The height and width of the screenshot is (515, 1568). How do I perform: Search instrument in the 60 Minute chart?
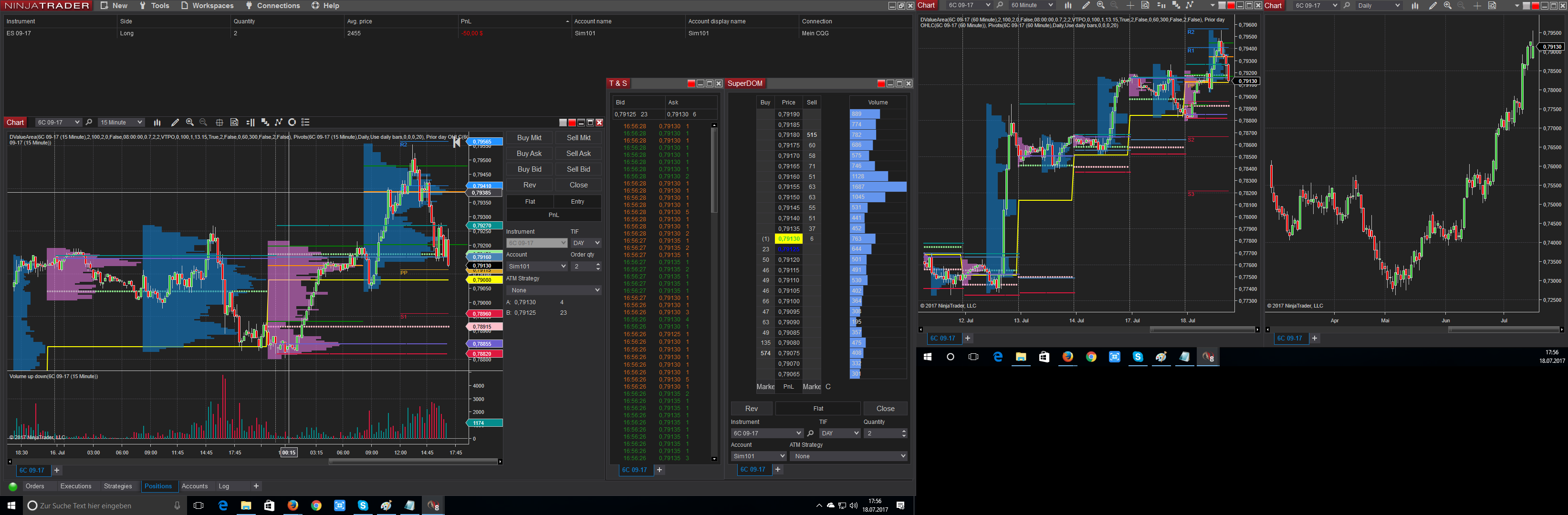1000,5
